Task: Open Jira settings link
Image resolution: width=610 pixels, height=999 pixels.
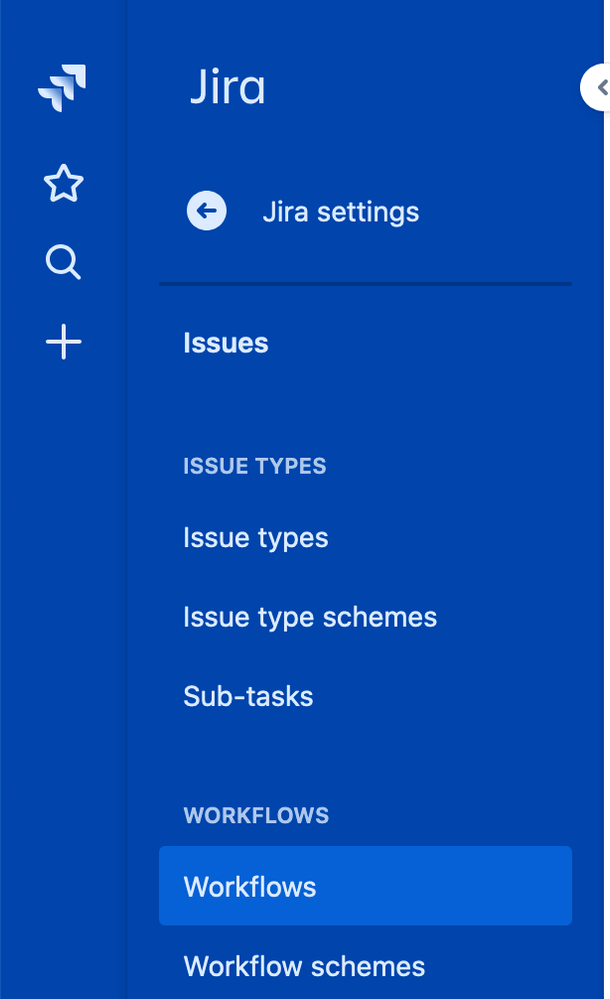Action: (x=341, y=212)
